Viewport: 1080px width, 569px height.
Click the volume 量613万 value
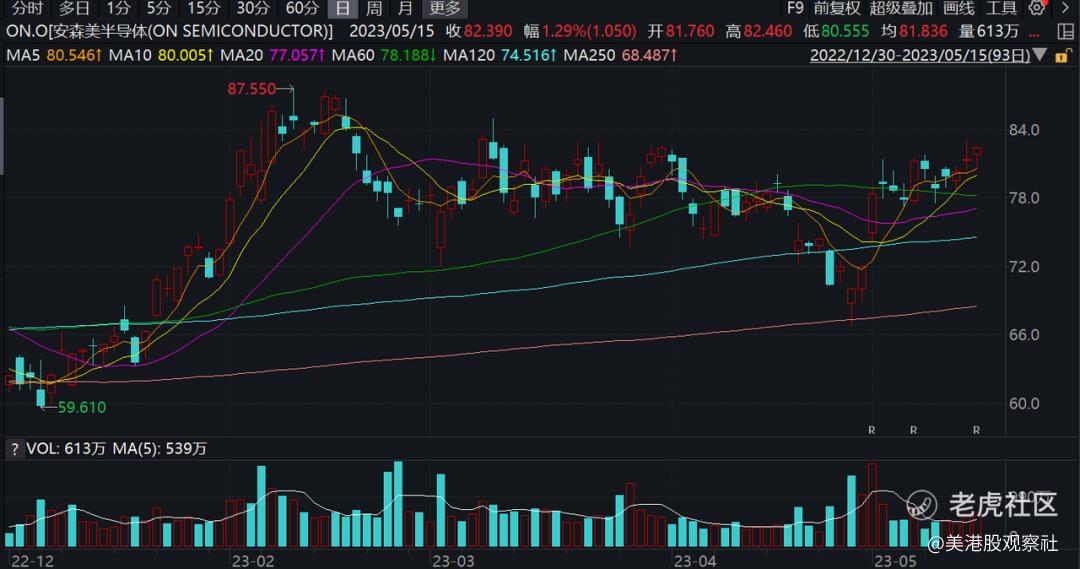[988, 31]
